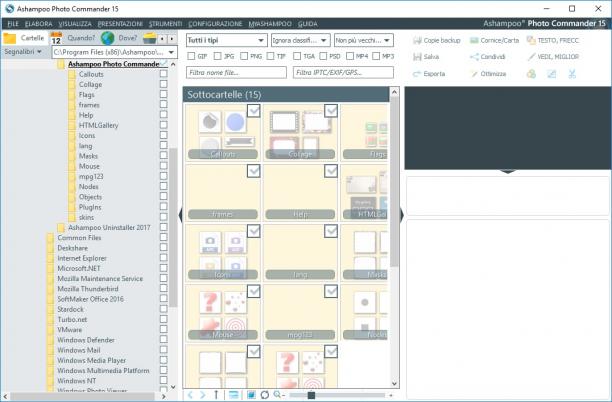Click the color circles icon in tool panel
The height and width of the screenshot is (402, 612).
point(531,74)
